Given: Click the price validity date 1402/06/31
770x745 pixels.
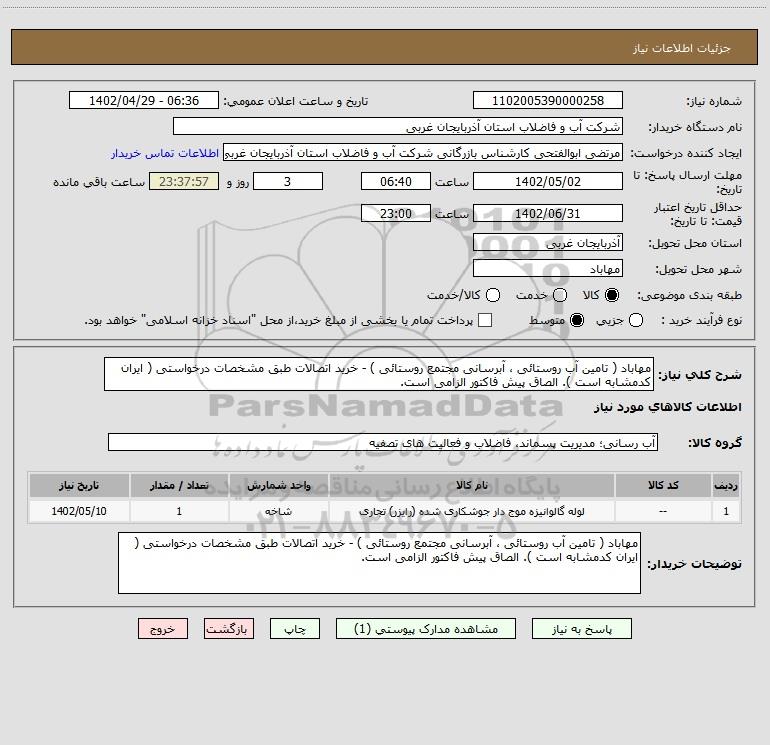Looking at the screenshot, I should 548,213.
